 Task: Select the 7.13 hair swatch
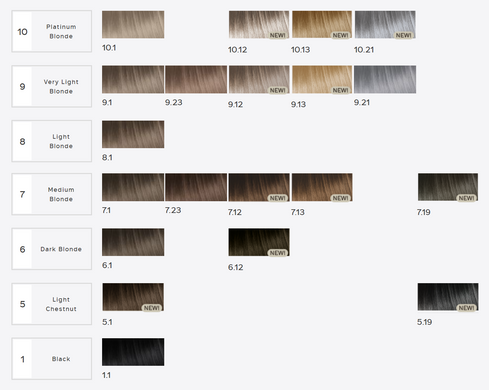point(322,187)
